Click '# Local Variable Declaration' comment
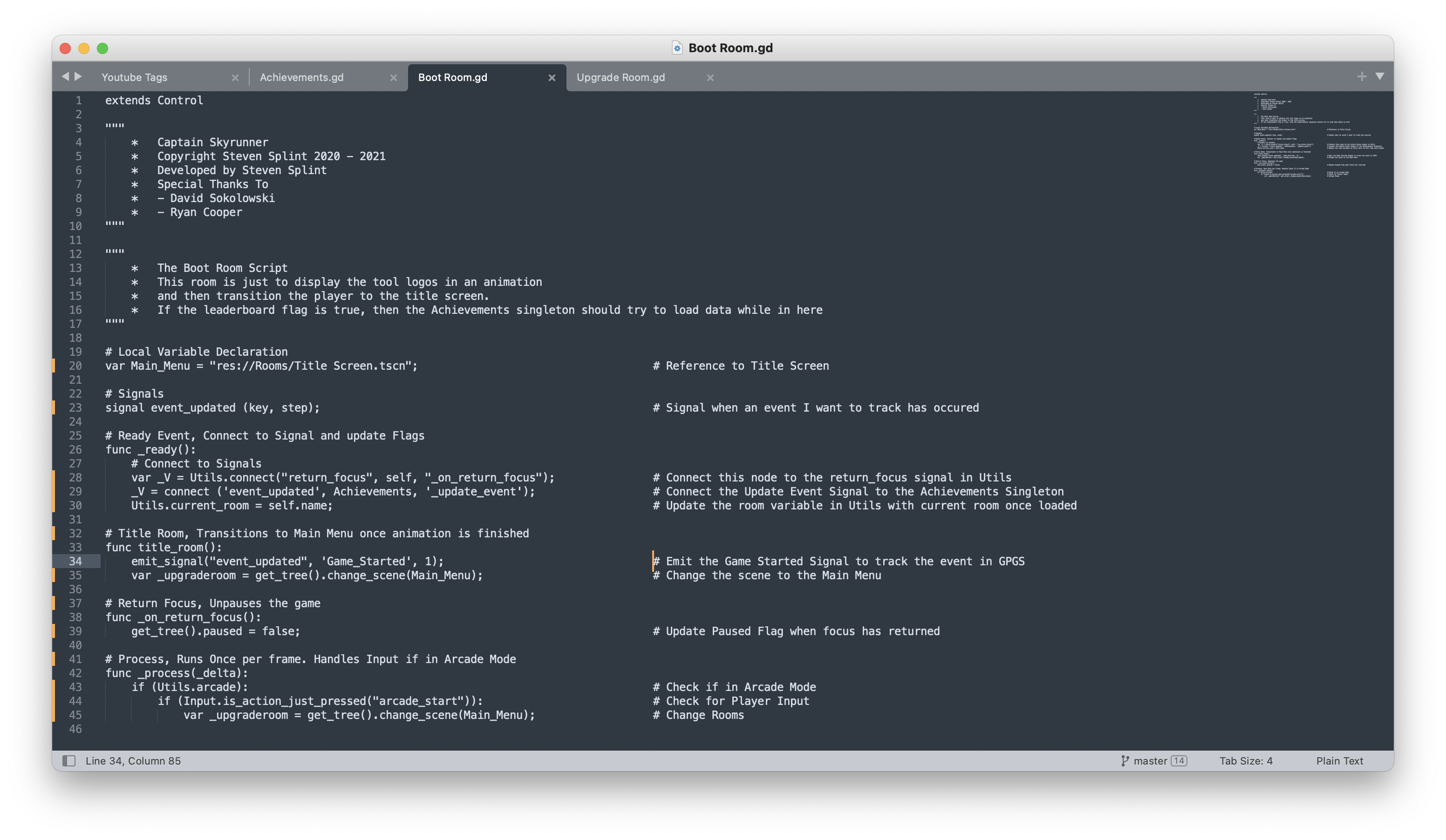The width and height of the screenshot is (1446, 840). (x=196, y=352)
